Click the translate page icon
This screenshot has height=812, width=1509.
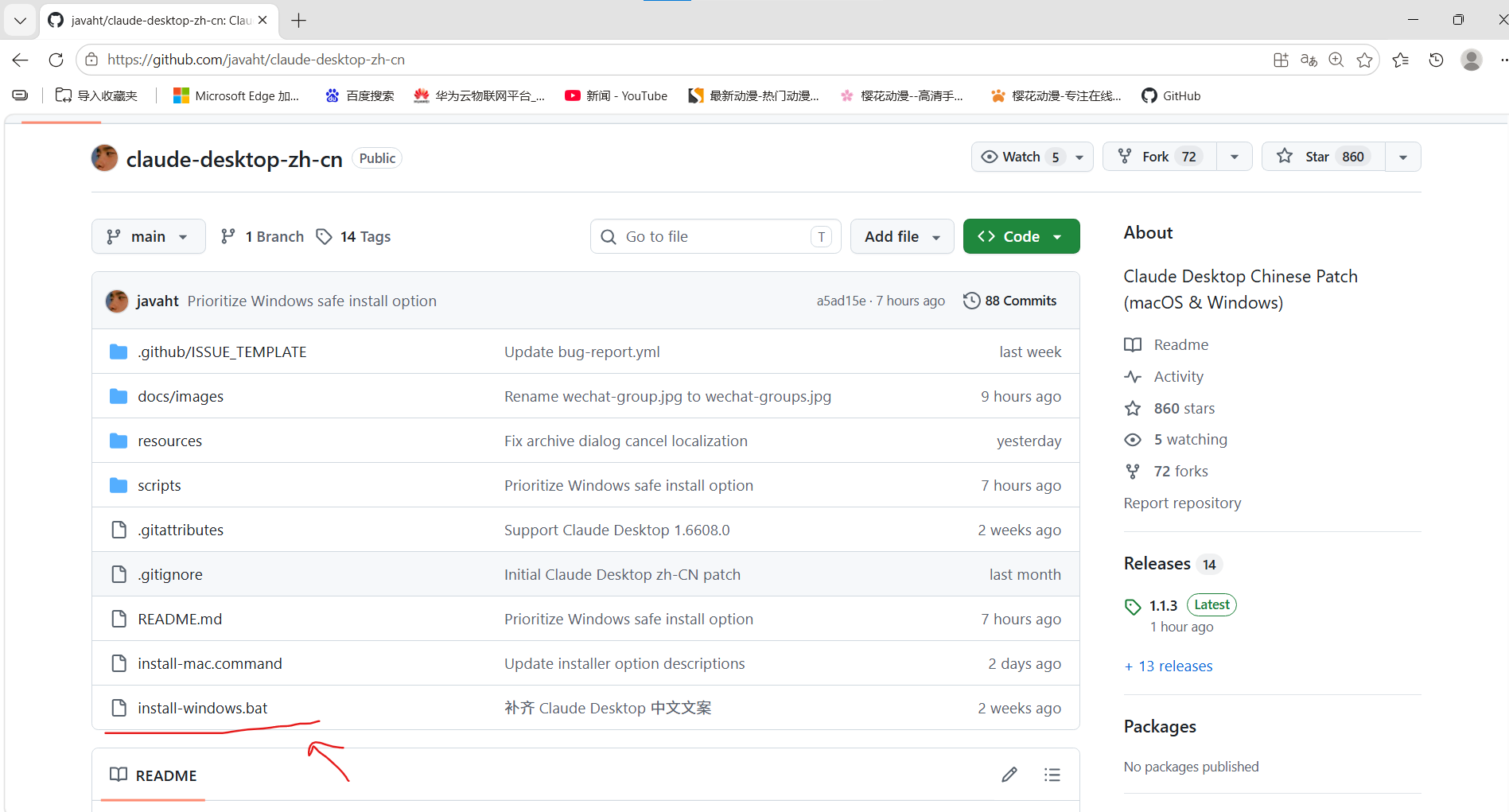pyautogui.click(x=1309, y=60)
